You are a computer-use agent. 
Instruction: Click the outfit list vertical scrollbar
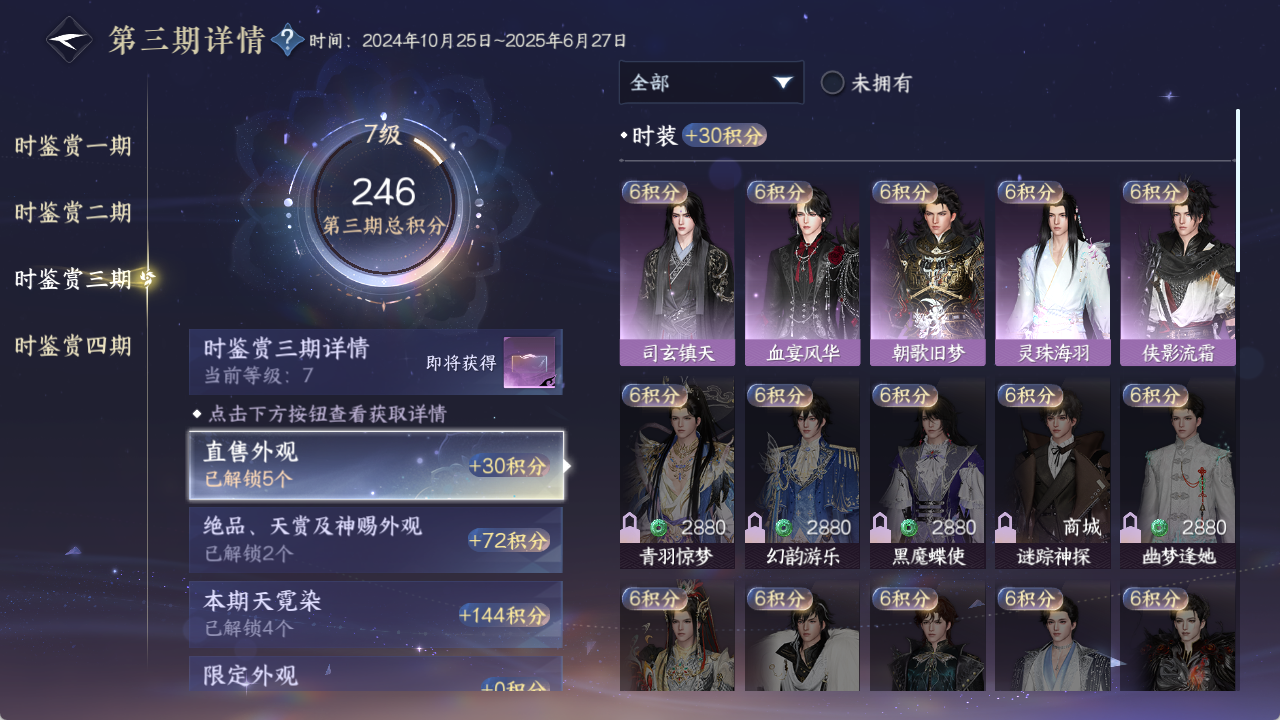pos(1238,190)
